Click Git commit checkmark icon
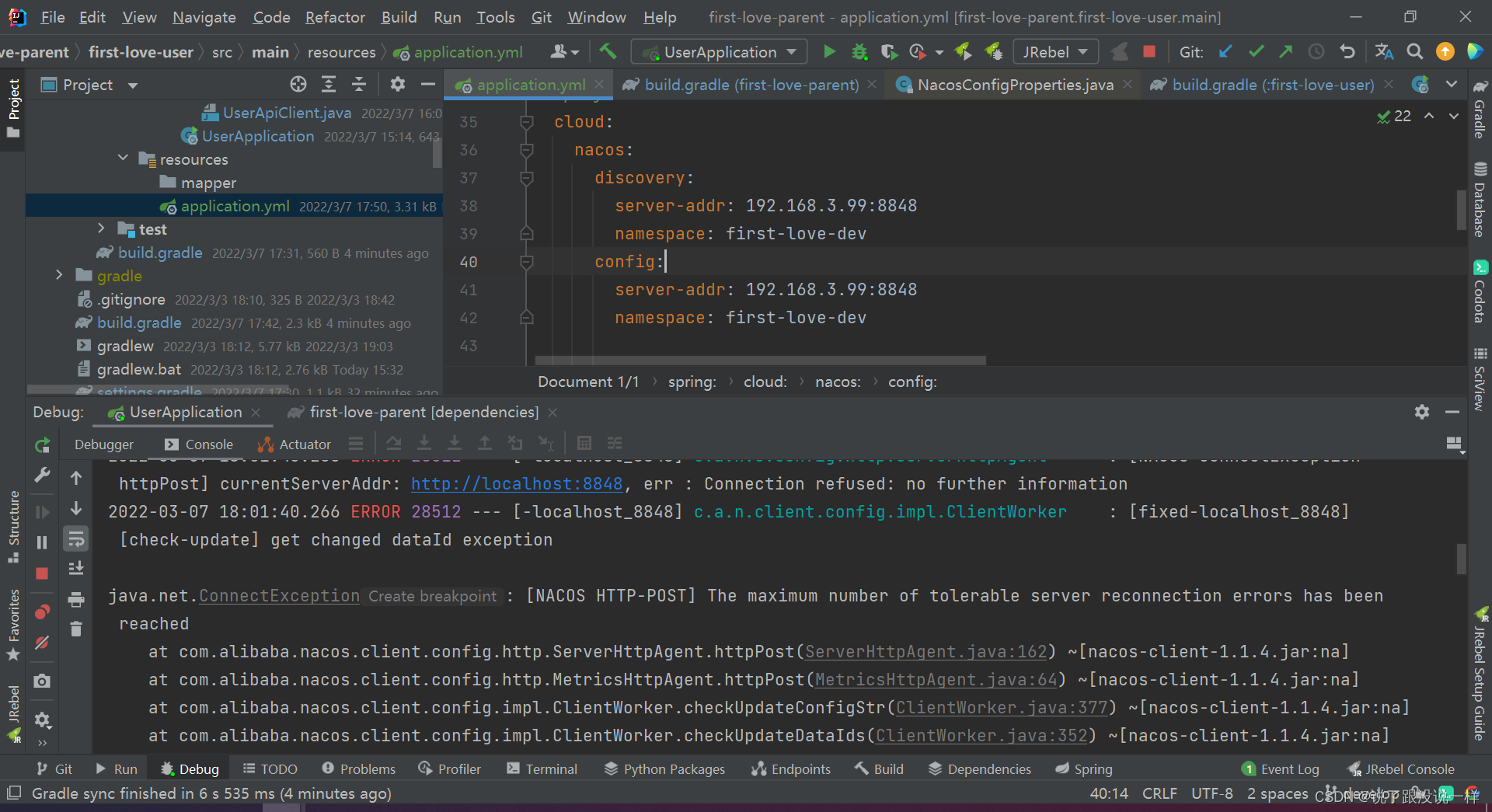The height and width of the screenshot is (812, 1492). coord(1256,52)
